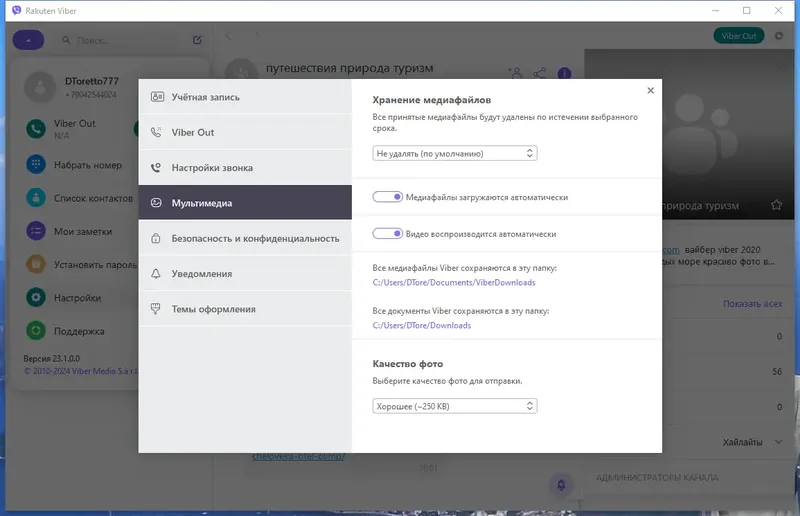This screenshot has width=800, height=516.
Task: Click the themes brush icon
Action: coord(156,309)
